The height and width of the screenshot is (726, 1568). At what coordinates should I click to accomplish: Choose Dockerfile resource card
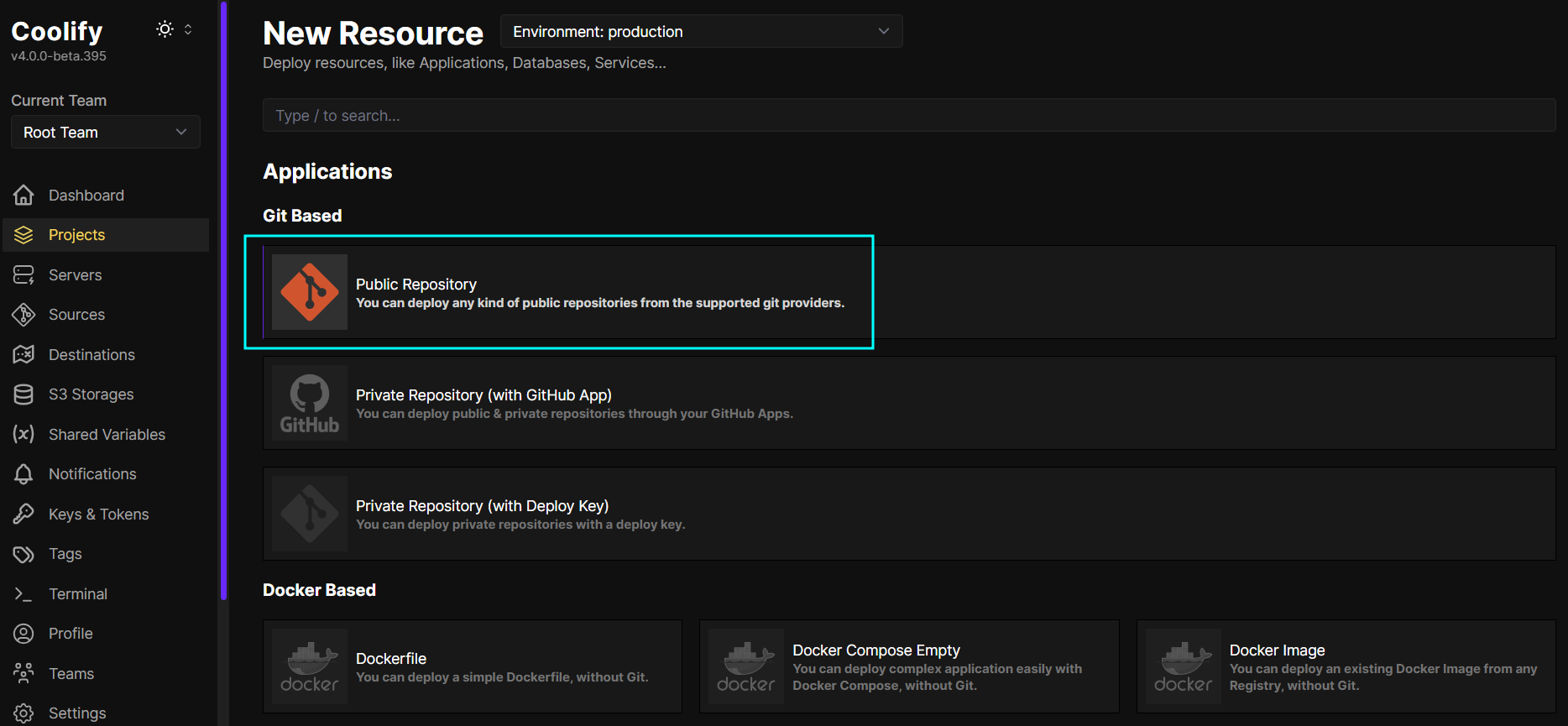(473, 666)
